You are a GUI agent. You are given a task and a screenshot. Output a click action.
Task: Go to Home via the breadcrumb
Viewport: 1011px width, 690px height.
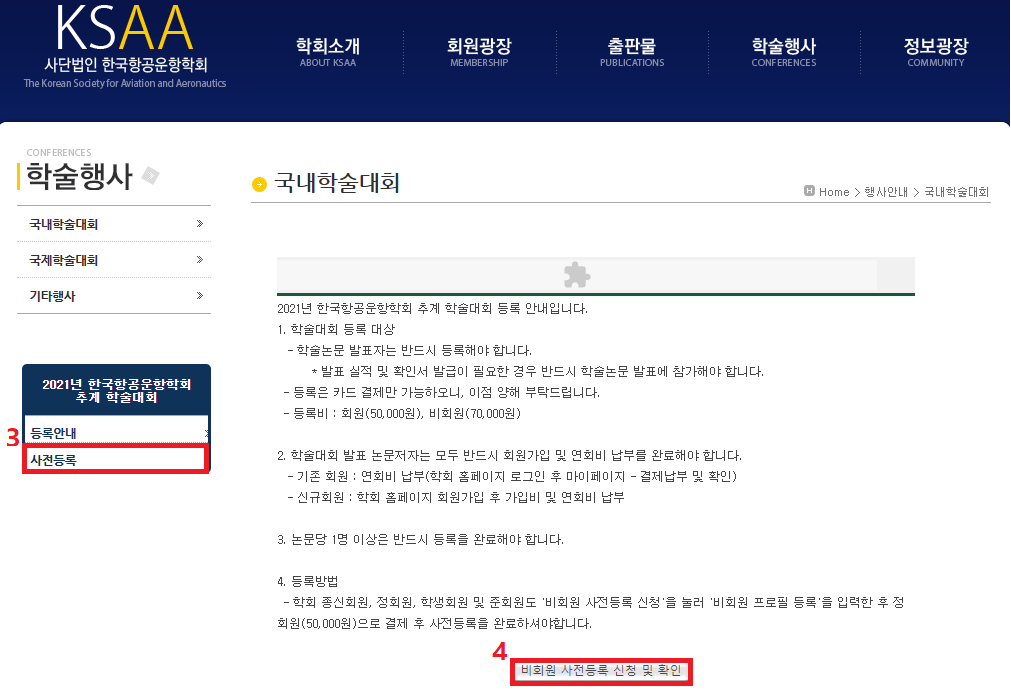click(834, 192)
